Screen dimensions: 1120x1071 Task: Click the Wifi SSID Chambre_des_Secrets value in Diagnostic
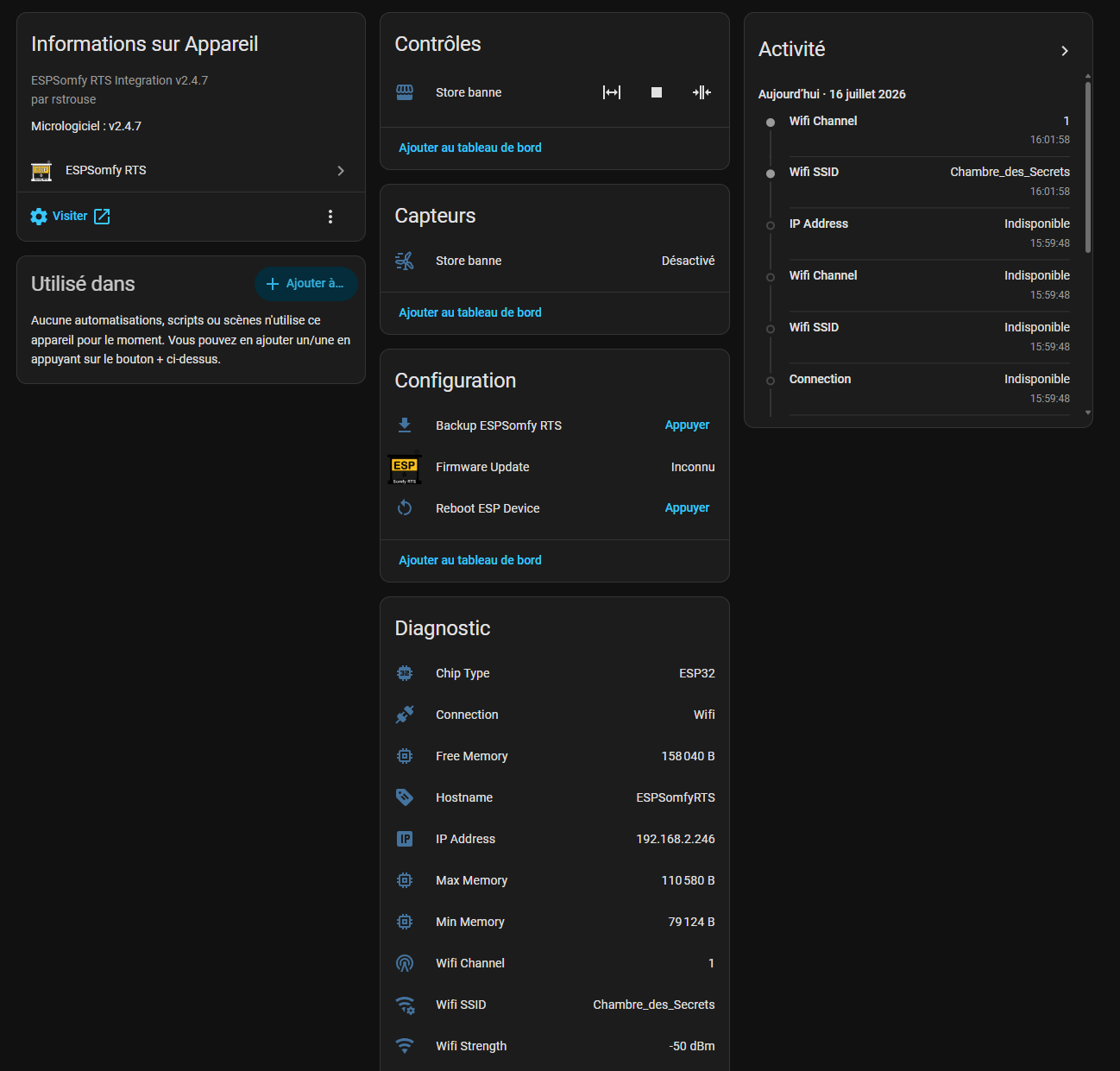(654, 1005)
